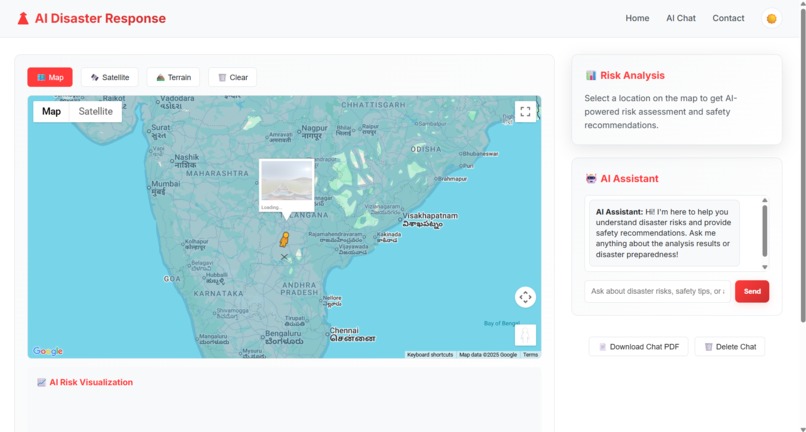
Task: Download the chat as PDF
Action: tap(638, 347)
